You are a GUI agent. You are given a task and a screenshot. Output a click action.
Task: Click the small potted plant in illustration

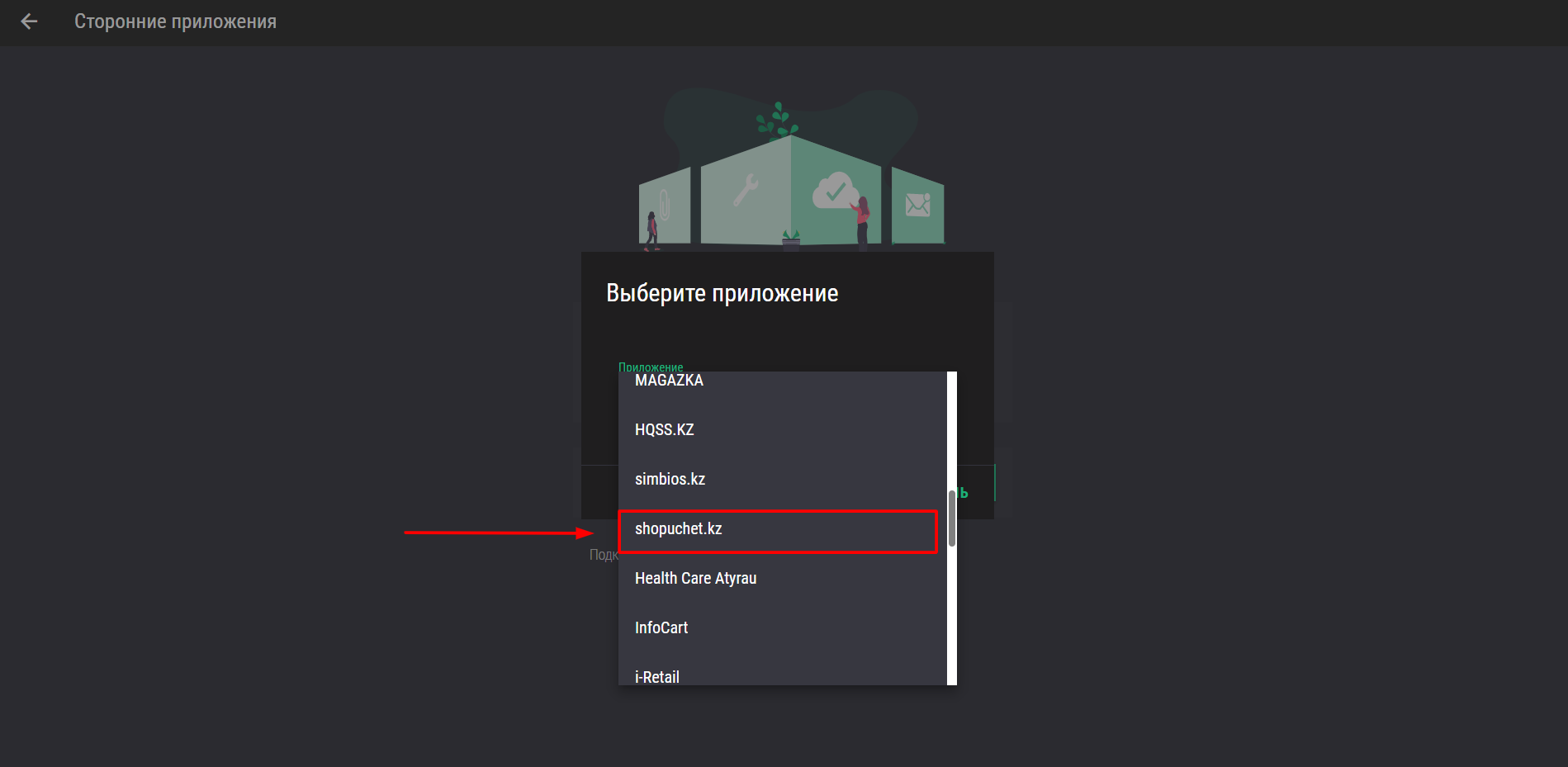pyautogui.click(x=791, y=239)
